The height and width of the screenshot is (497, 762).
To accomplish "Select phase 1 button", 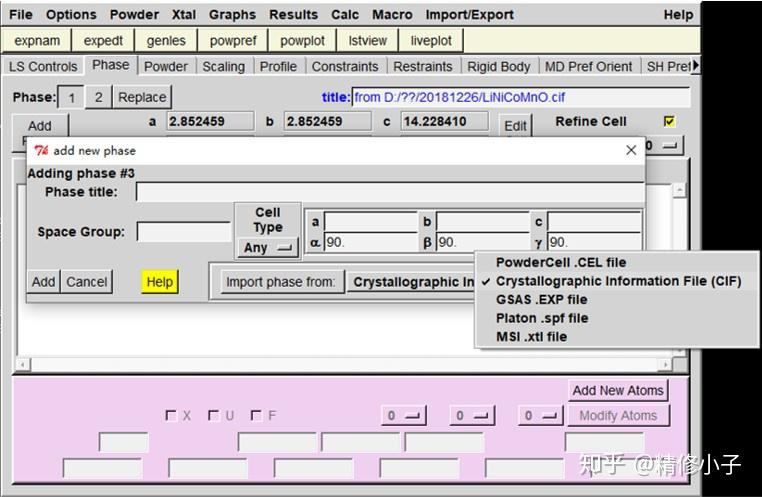I will coord(71,97).
